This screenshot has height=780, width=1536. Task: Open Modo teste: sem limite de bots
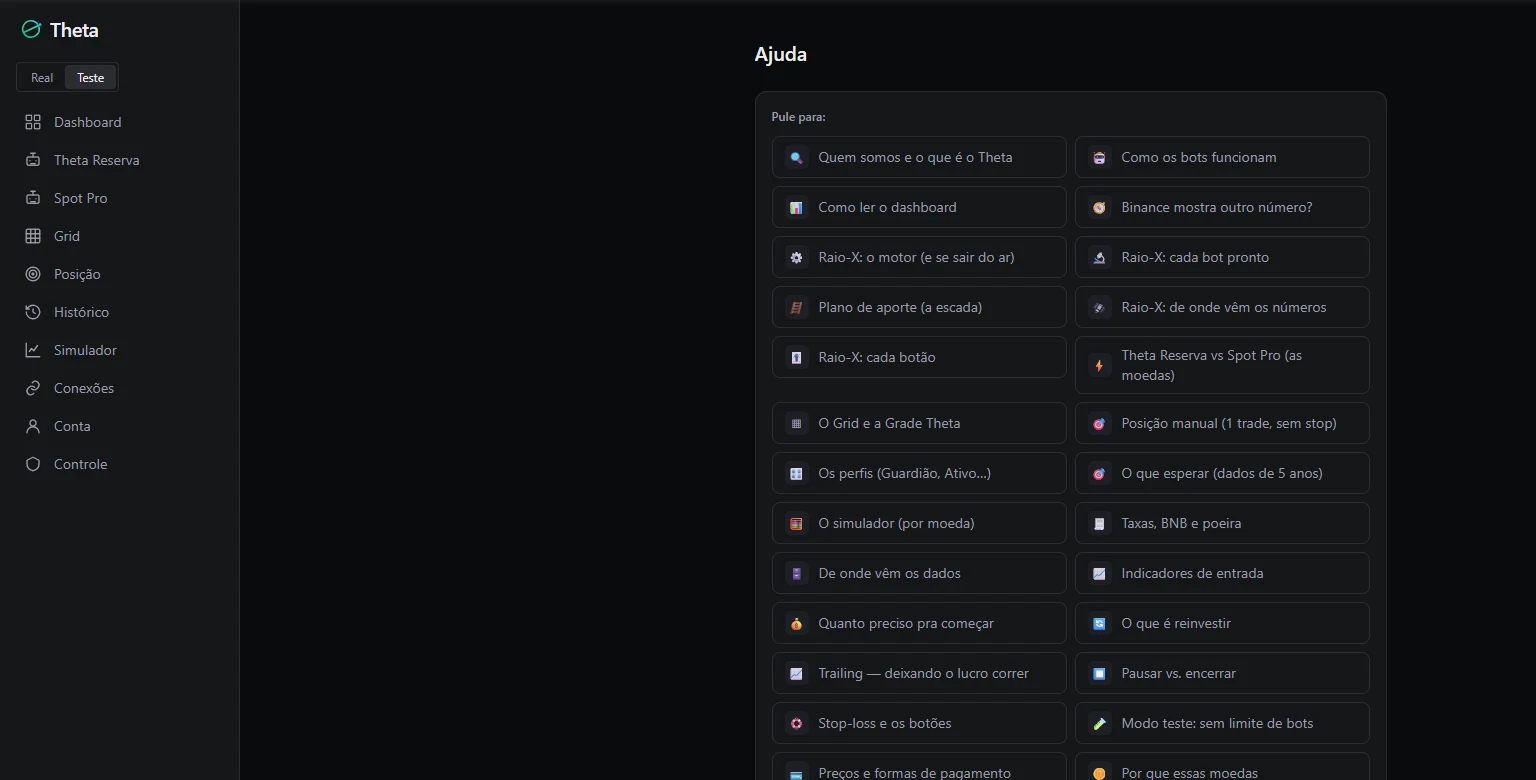pyautogui.click(x=1222, y=723)
